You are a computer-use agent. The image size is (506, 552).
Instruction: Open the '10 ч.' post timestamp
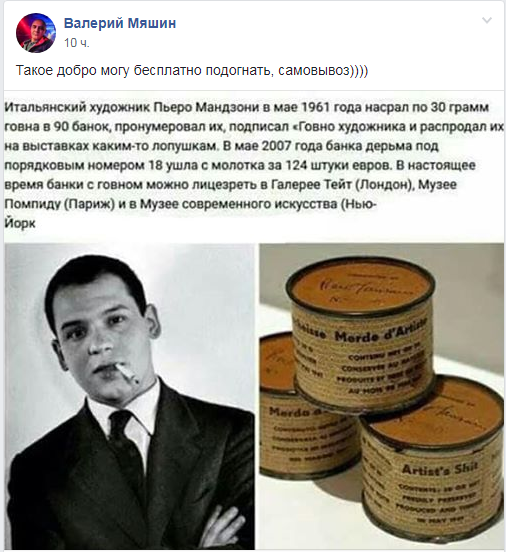pos(76,43)
